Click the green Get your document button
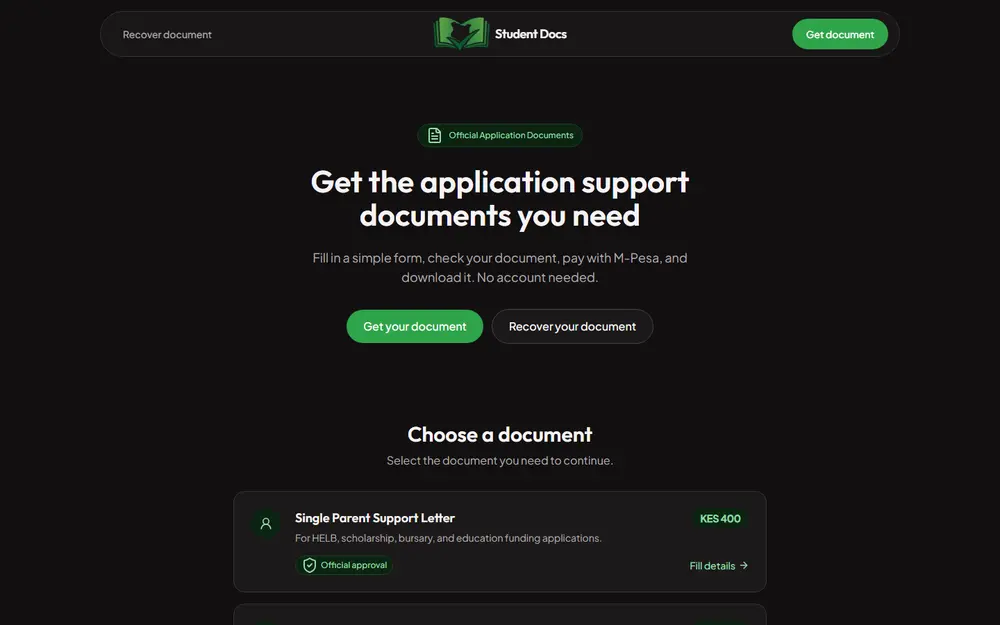Viewport: 1000px width, 625px height. pos(415,327)
